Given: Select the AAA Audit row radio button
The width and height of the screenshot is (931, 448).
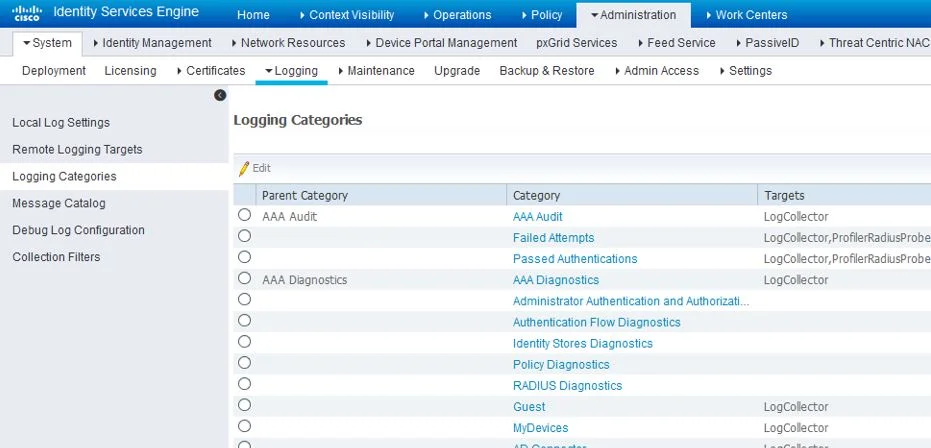Looking at the screenshot, I should pos(245,215).
